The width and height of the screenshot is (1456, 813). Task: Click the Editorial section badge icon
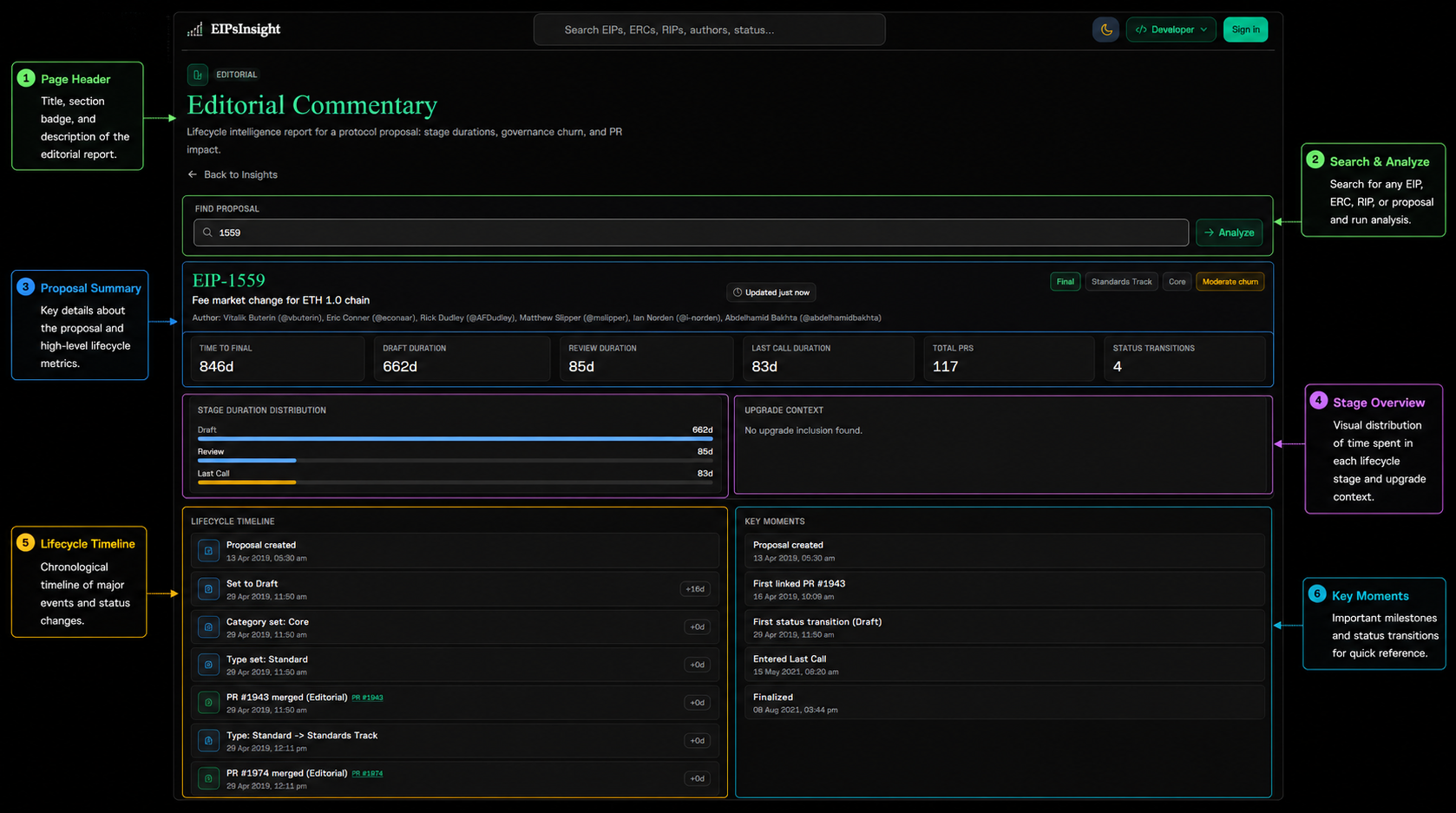click(198, 75)
